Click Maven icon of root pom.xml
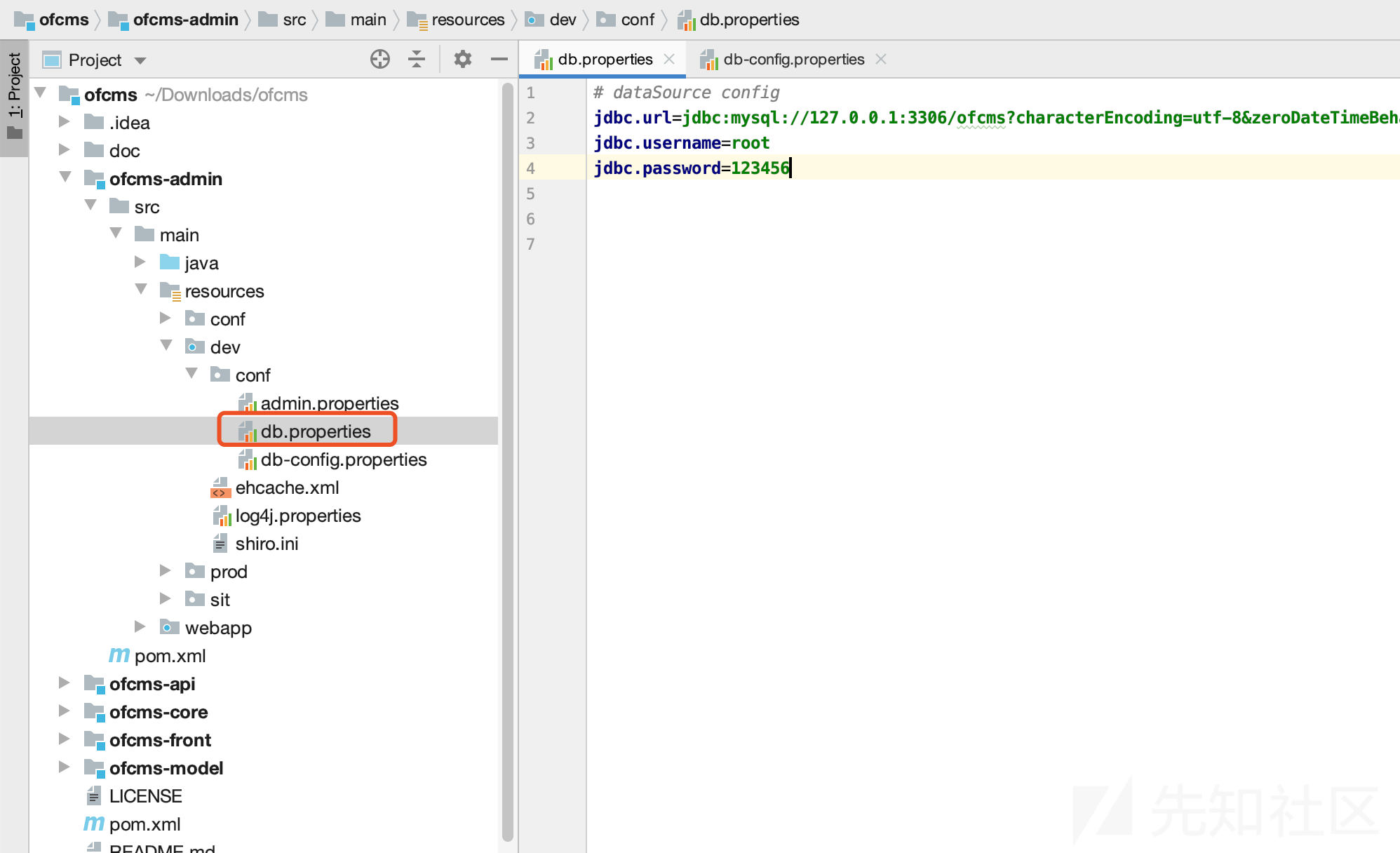 click(x=94, y=824)
